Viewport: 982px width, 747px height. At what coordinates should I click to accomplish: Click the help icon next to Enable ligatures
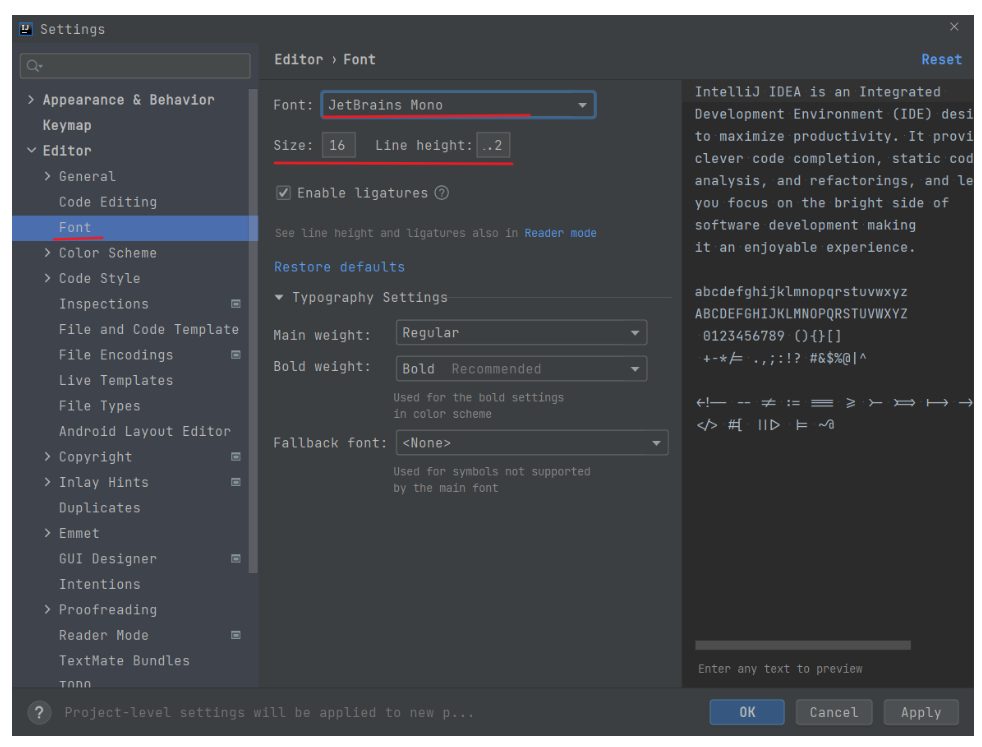point(442,194)
